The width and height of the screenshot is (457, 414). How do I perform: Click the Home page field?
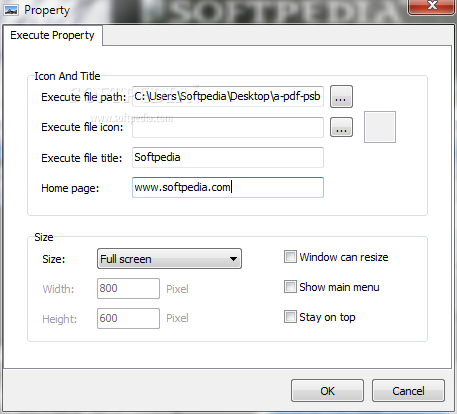point(228,187)
